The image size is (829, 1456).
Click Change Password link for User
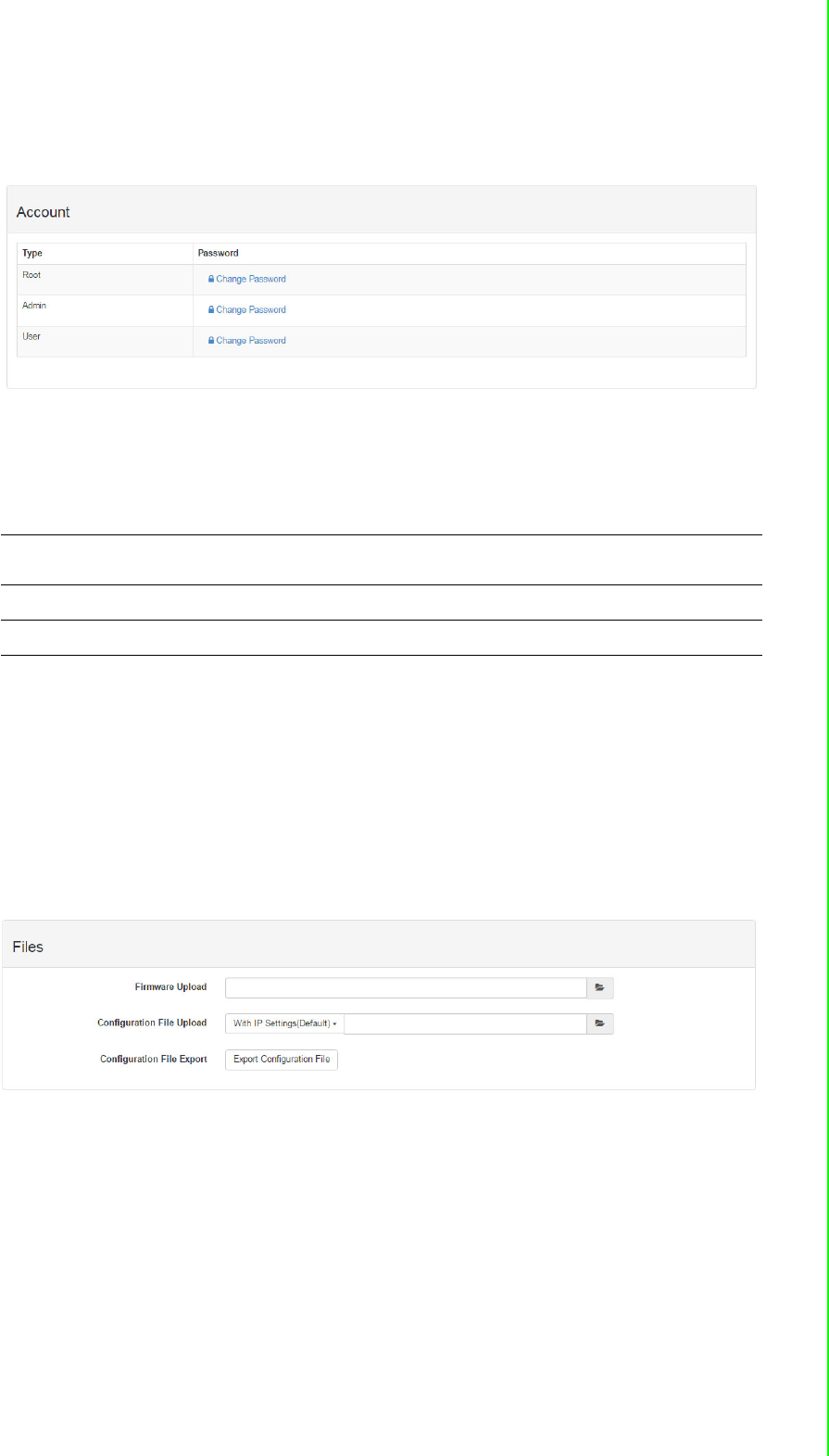click(x=247, y=341)
